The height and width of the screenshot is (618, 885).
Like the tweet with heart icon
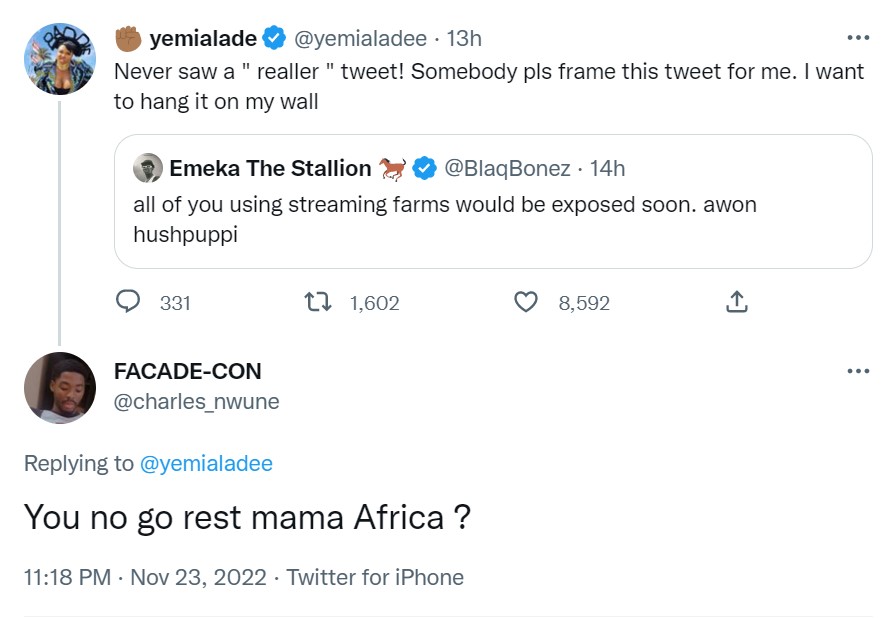pos(526,302)
